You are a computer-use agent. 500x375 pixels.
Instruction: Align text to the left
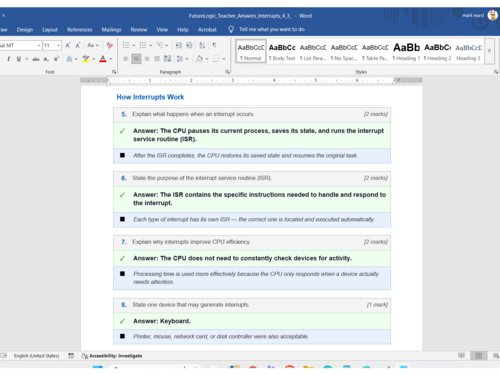click(x=126, y=59)
